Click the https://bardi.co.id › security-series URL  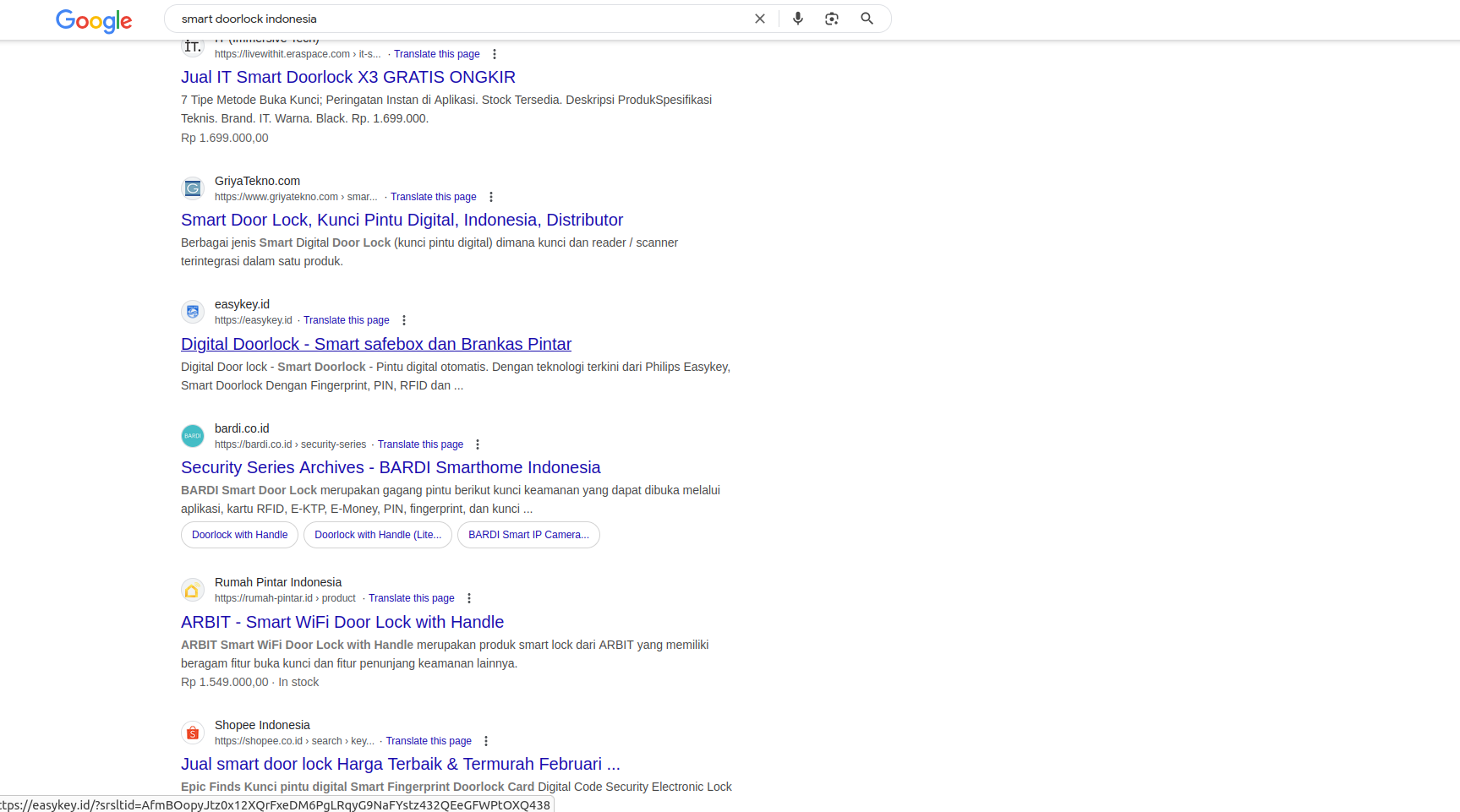[291, 444]
